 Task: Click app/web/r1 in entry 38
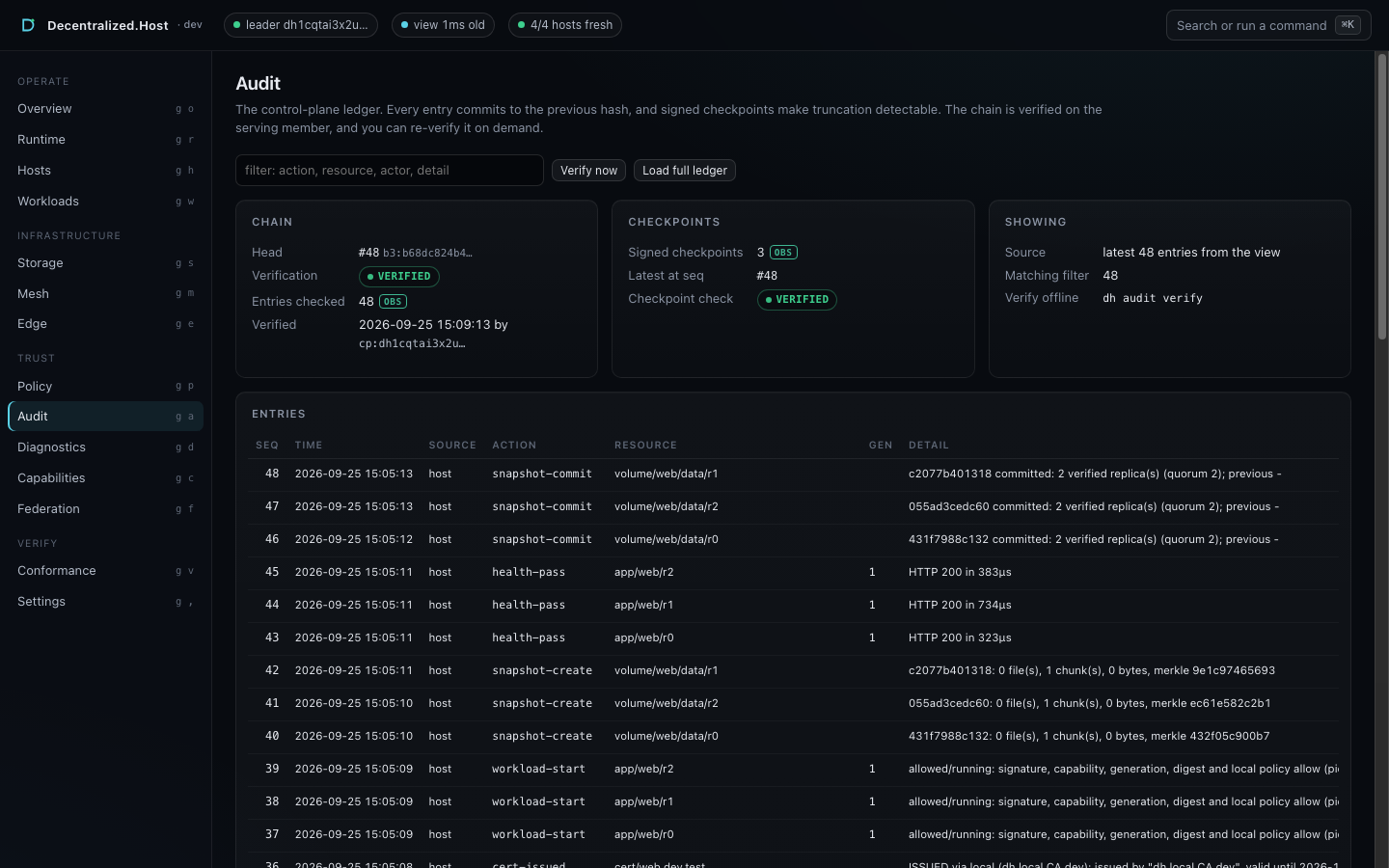[x=643, y=801]
